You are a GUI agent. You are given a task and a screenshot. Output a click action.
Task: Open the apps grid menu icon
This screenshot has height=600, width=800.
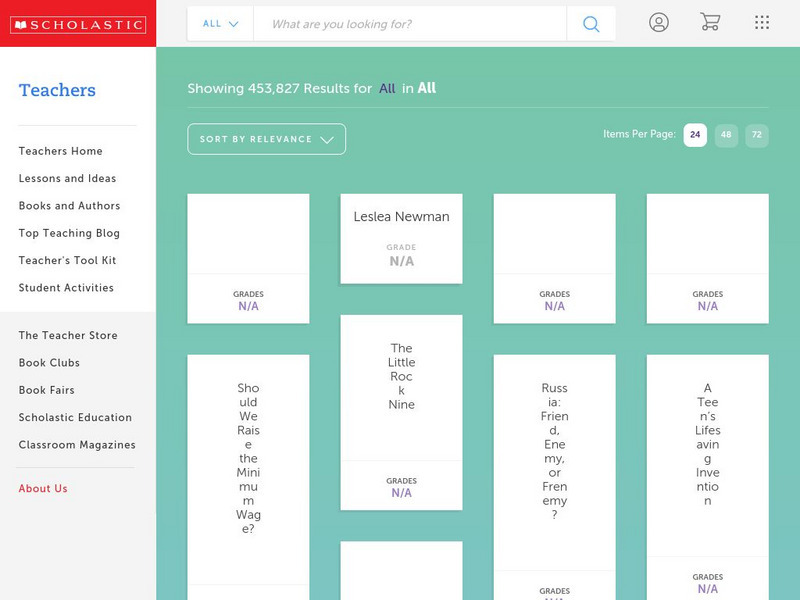762,22
